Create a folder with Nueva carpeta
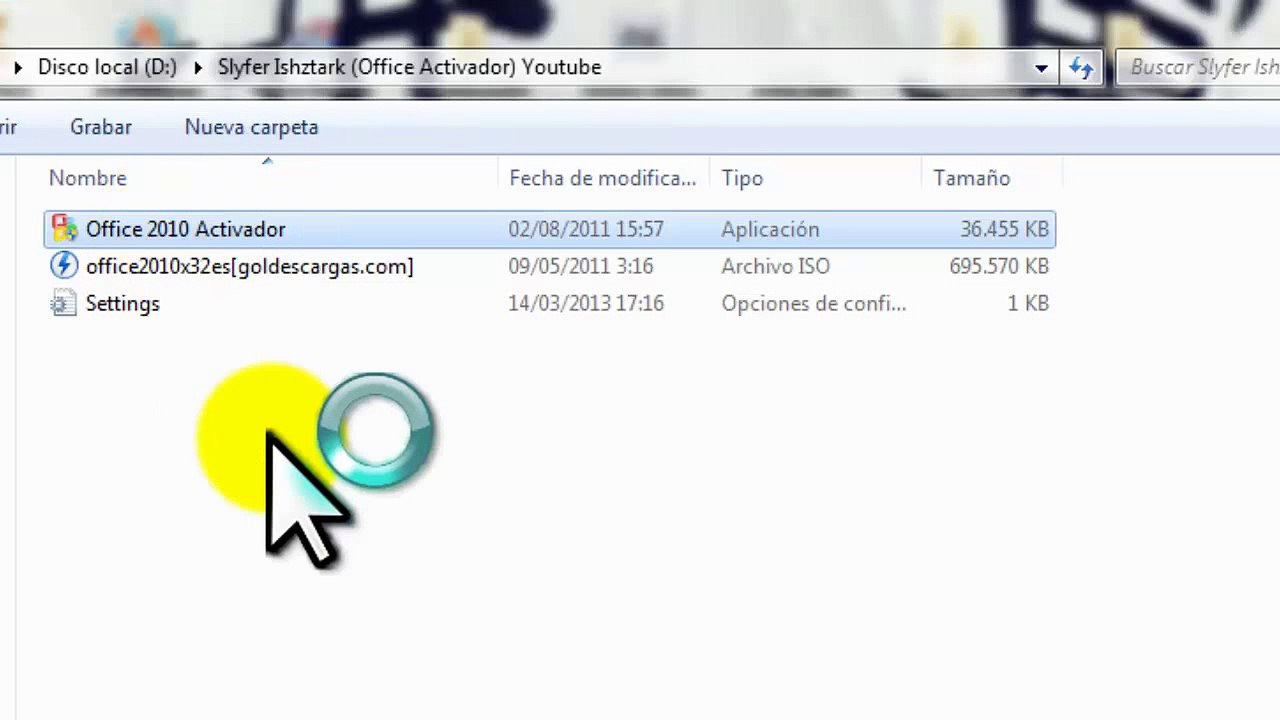Image resolution: width=1280 pixels, height=720 pixels. pos(252,127)
